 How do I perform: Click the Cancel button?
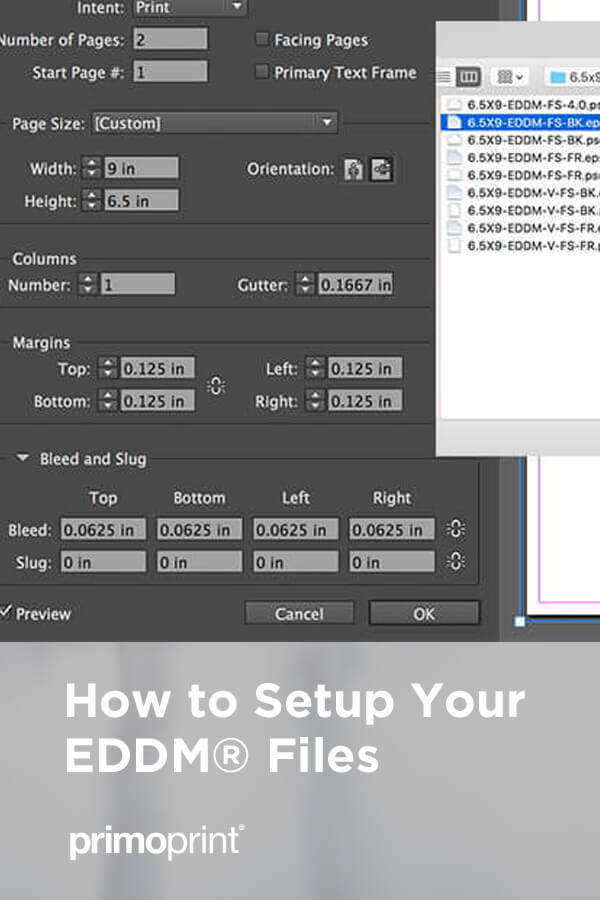click(299, 613)
